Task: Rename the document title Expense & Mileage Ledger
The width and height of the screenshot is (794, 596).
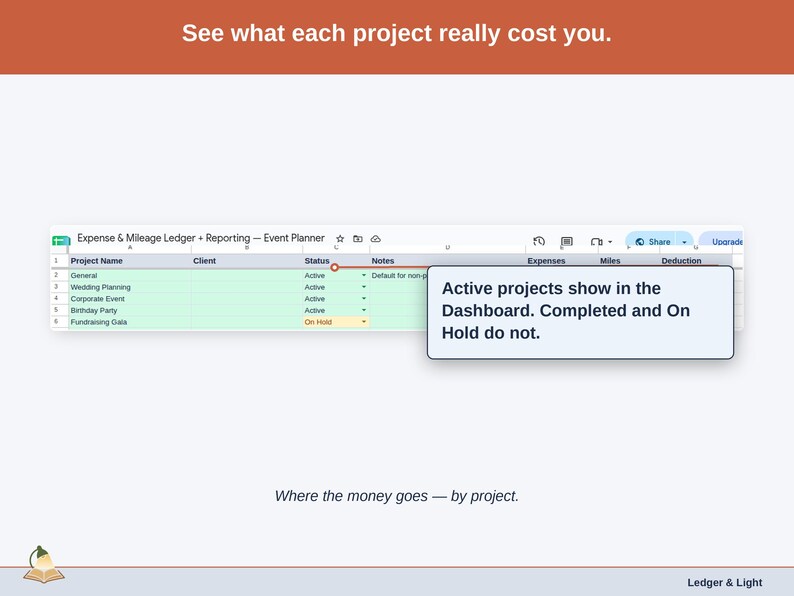Action: coord(201,238)
